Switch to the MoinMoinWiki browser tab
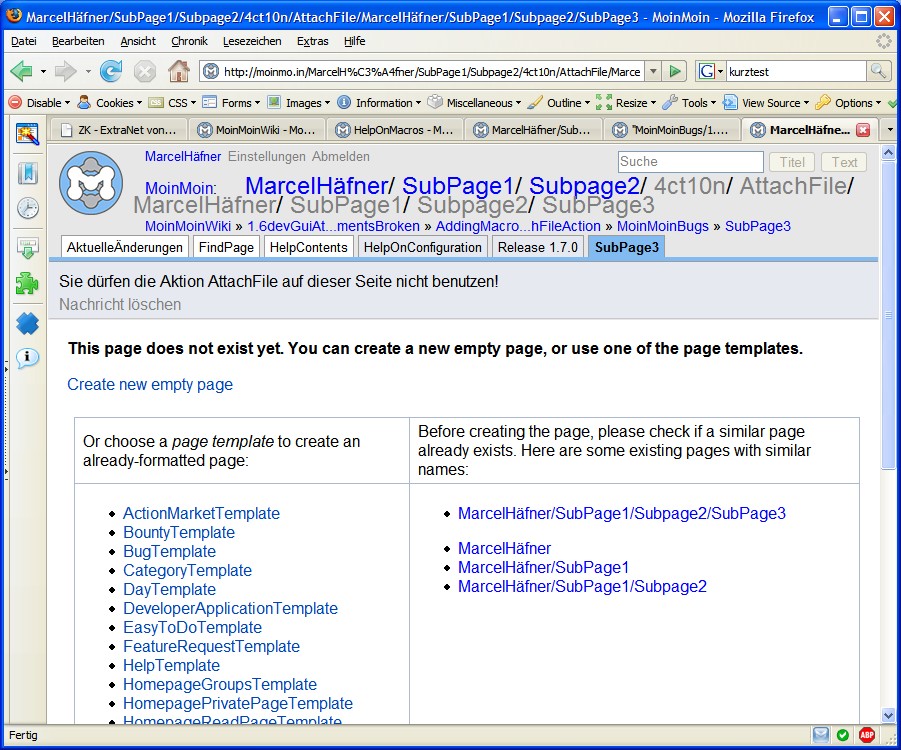 point(257,130)
